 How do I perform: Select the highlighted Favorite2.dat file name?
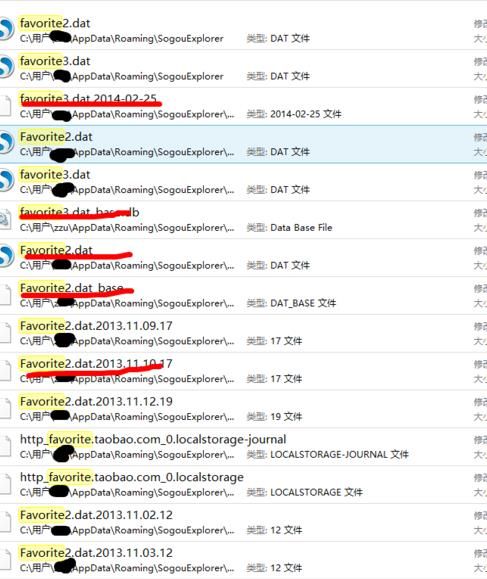[56, 137]
